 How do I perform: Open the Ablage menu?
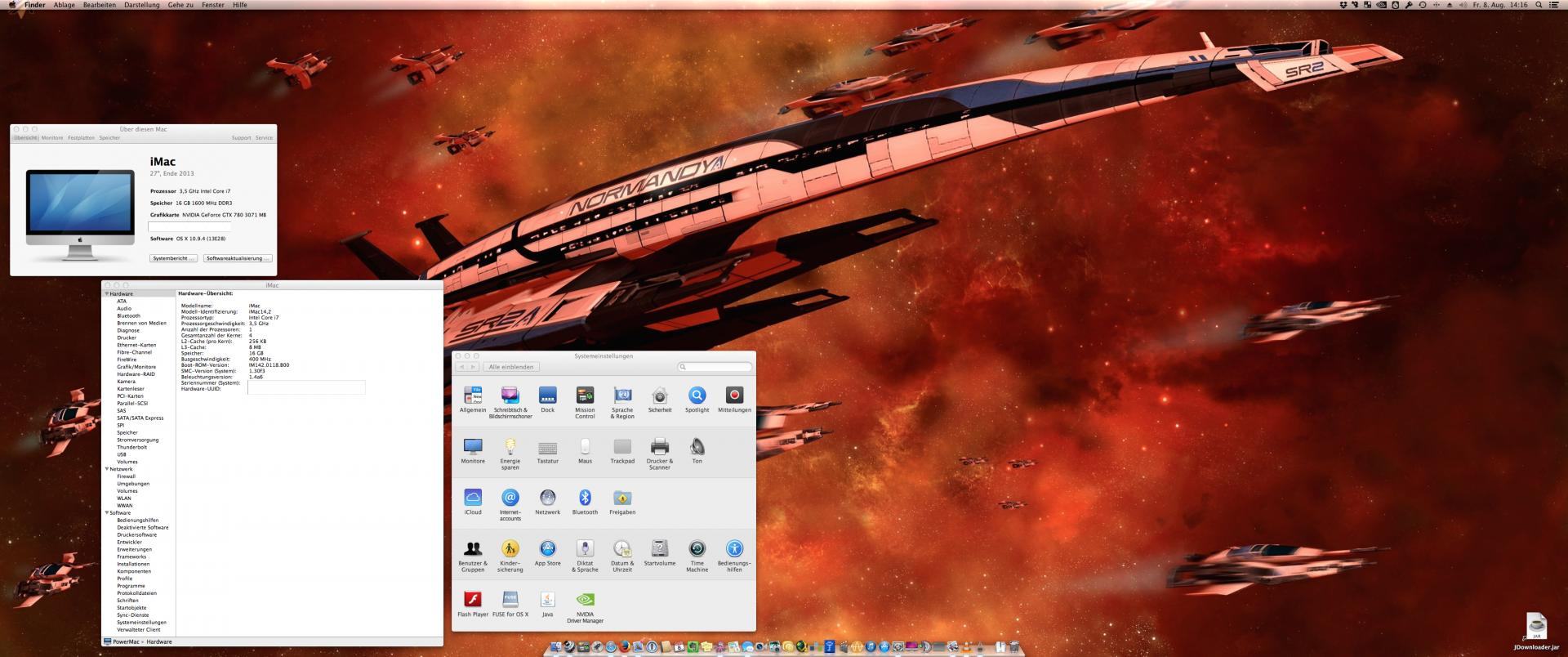click(64, 5)
